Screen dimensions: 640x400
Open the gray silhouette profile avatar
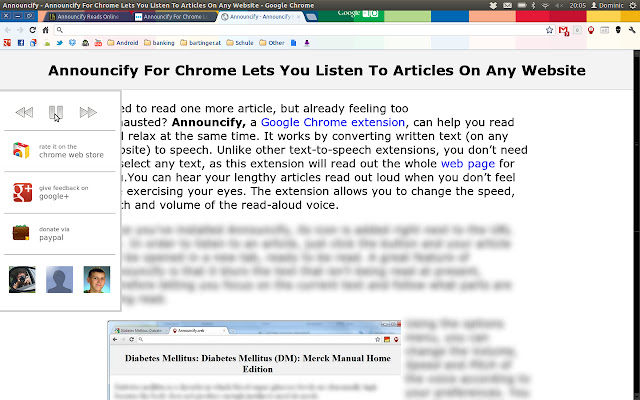click(59, 280)
